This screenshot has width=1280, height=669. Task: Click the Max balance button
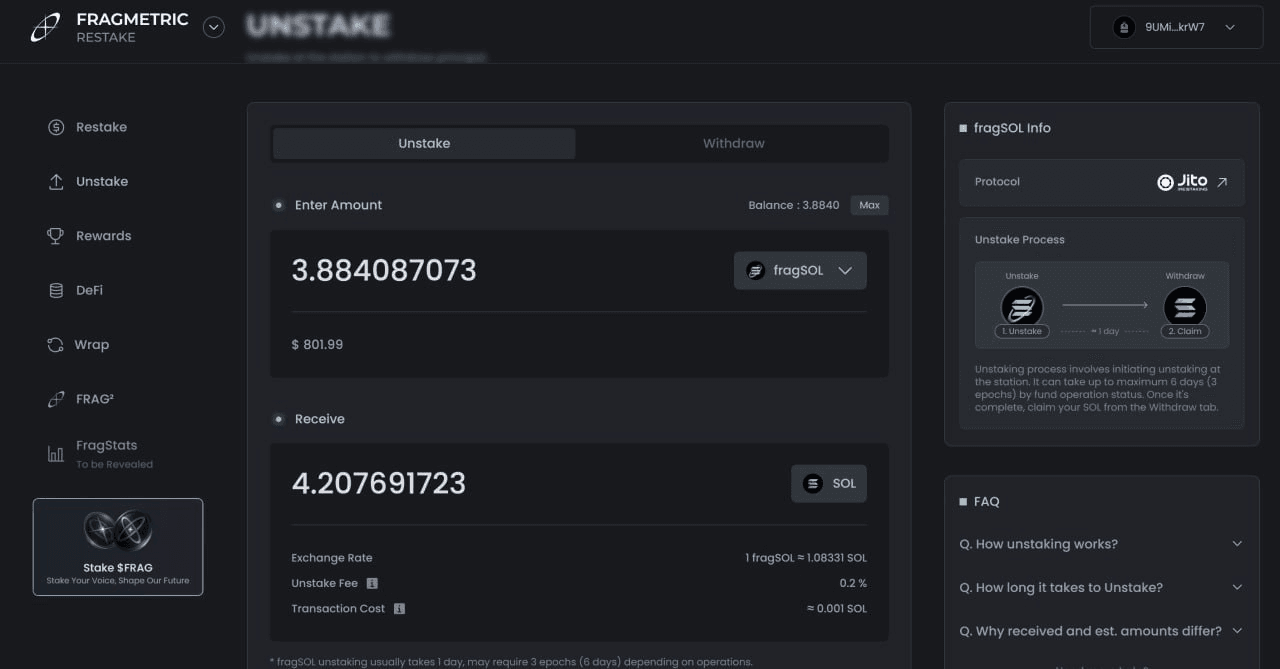(868, 205)
